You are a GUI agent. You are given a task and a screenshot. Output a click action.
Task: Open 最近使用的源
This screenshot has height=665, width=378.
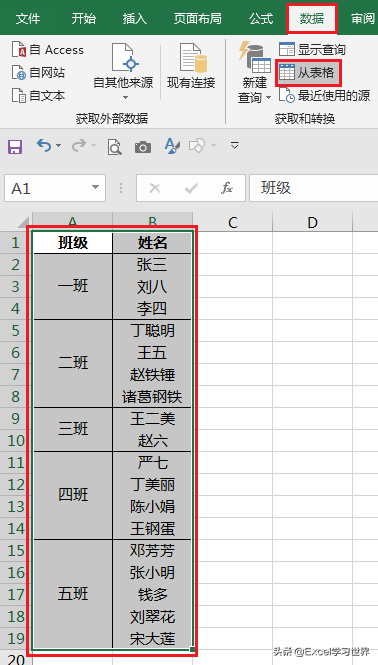tap(325, 95)
